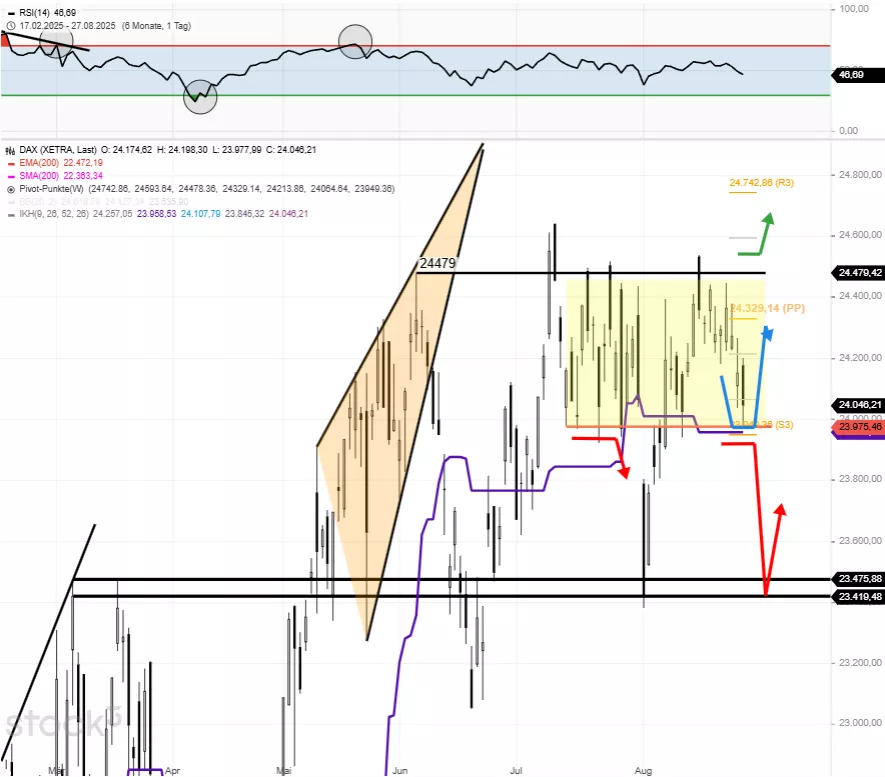Click the 23.800,00 price axis label
The image size is (885, 777).
click(x=860, y=479)
